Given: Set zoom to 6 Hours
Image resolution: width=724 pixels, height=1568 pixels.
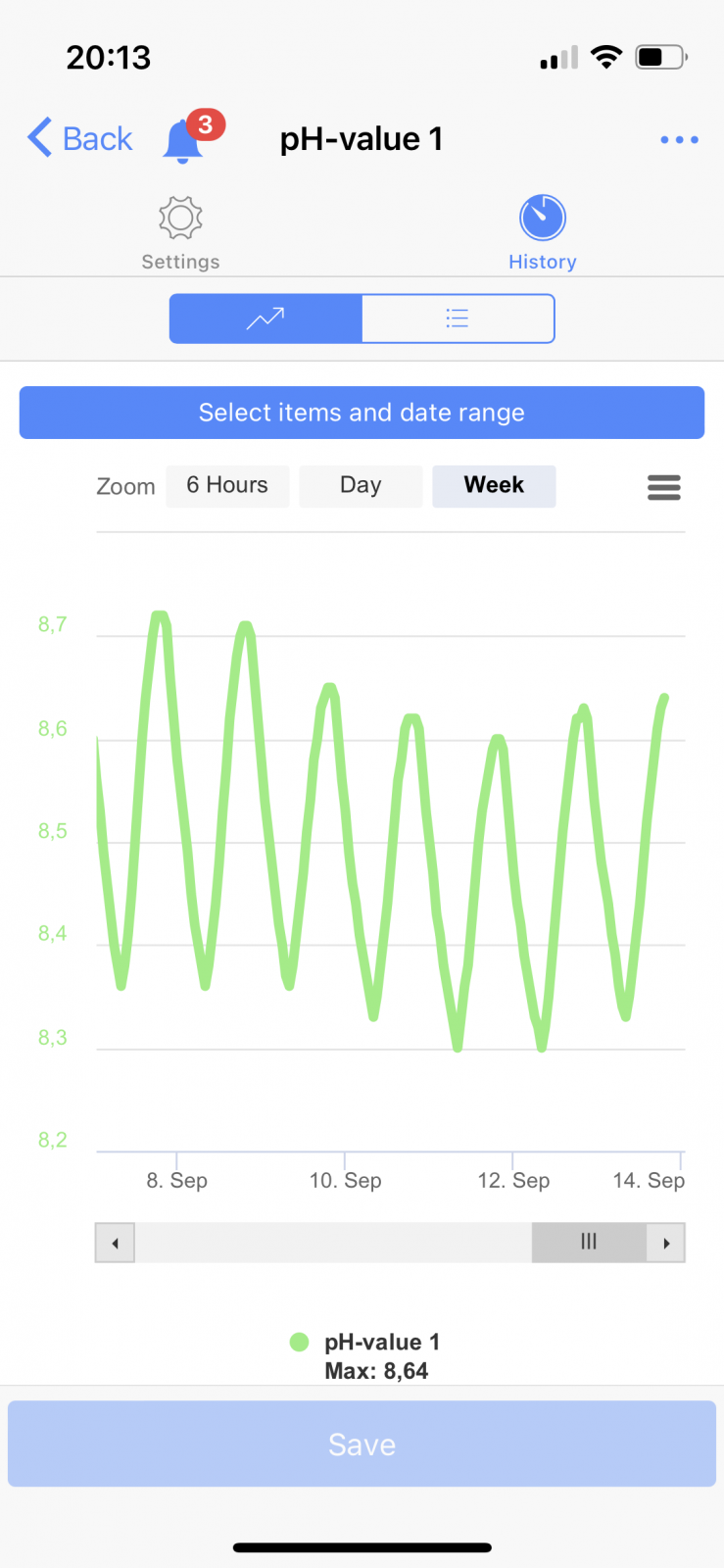Looking at the screenshot, I should coord(227,486).
